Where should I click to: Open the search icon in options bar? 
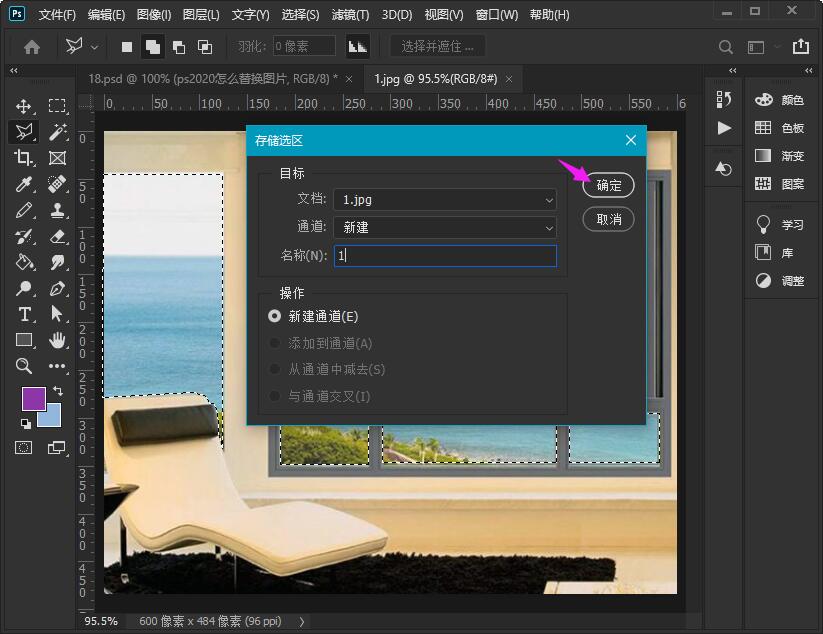coord(725,47)
